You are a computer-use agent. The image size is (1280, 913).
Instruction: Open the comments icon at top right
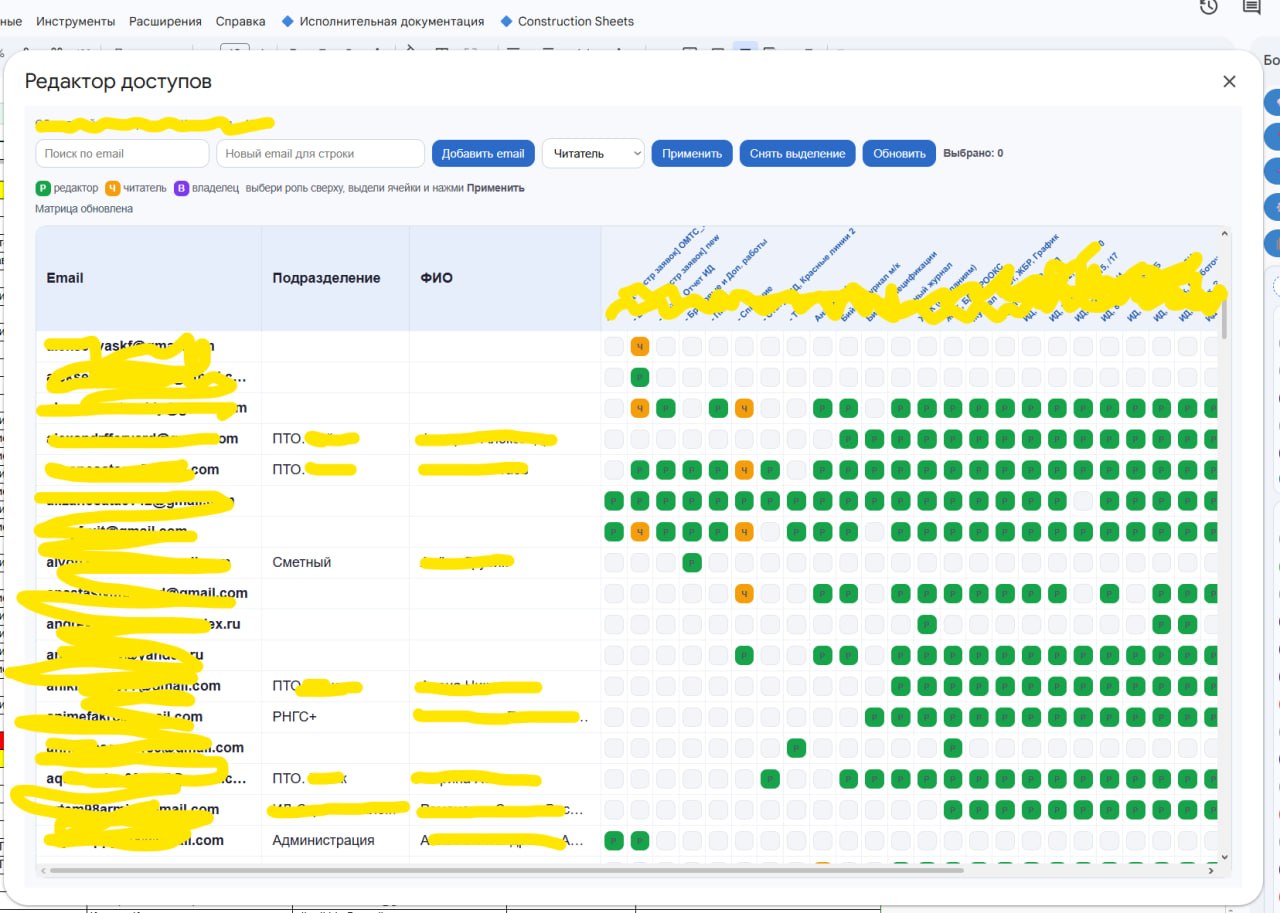point(1251,7)
